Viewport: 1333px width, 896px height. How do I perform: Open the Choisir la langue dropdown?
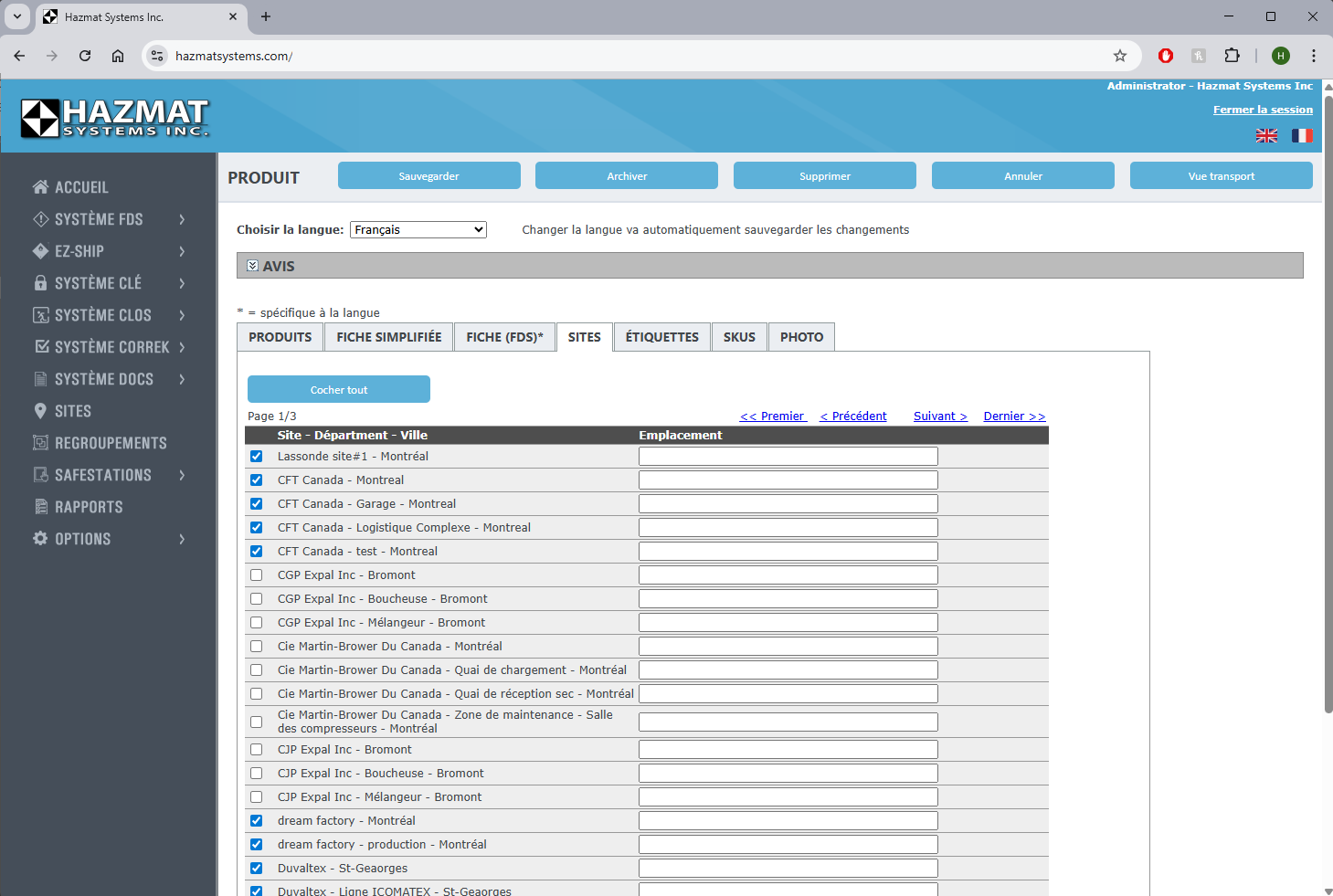pos(418,230)
